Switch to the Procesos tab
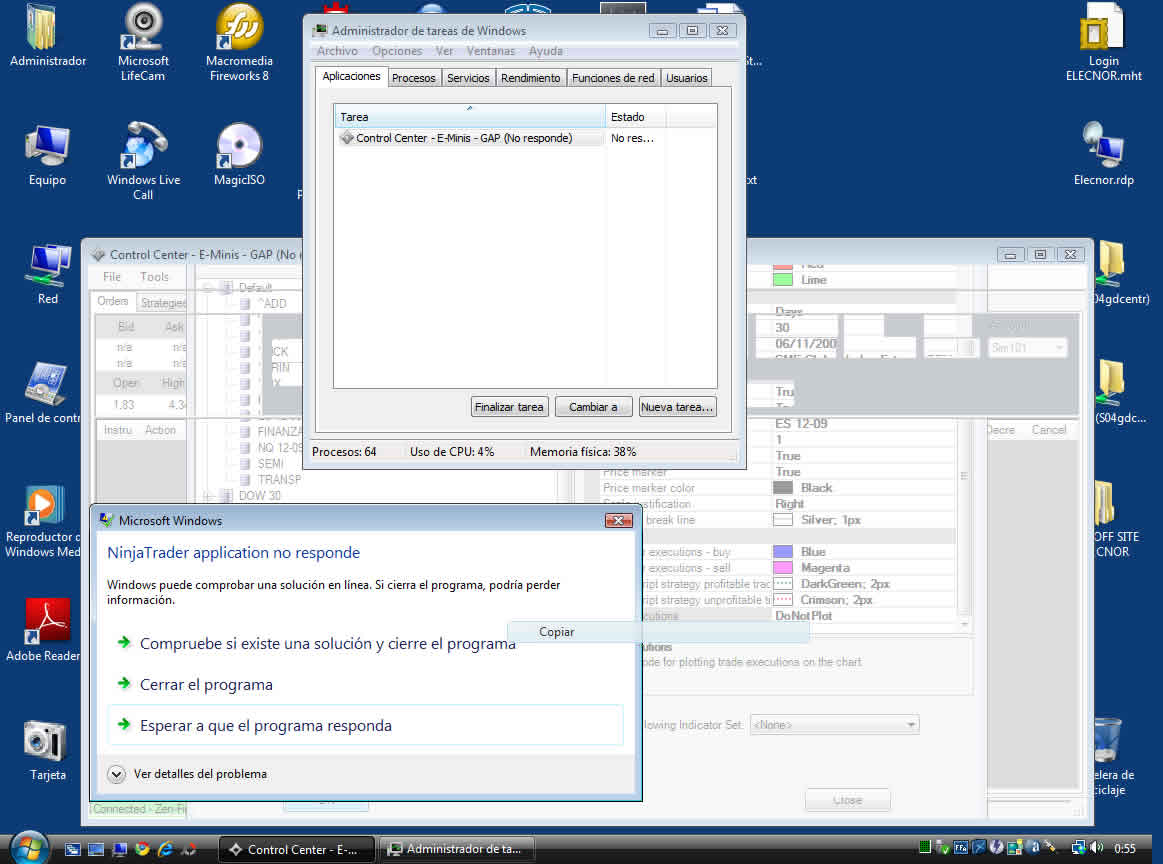The height and width of the screenshot is (864, 1163). click(413, 78)
